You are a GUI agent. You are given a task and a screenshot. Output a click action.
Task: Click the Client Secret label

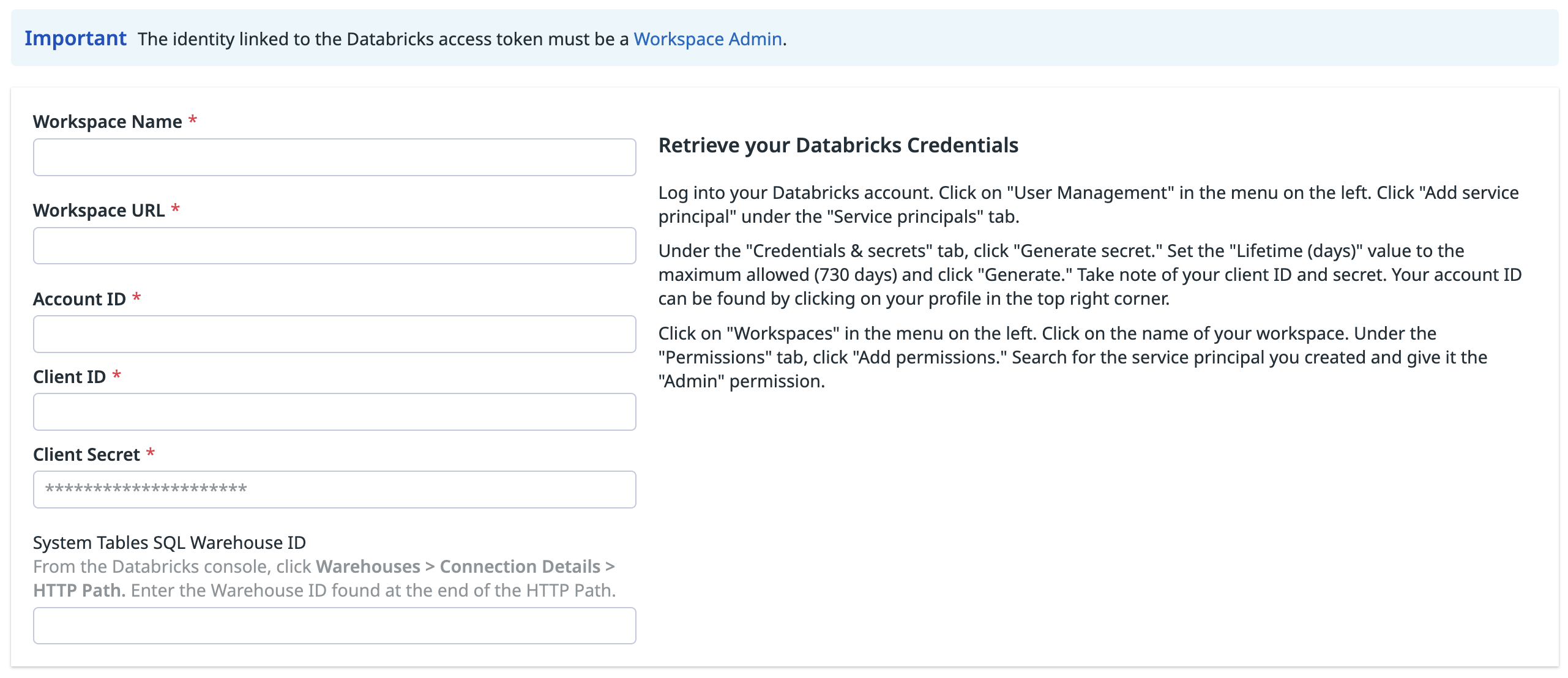[86, 454]
